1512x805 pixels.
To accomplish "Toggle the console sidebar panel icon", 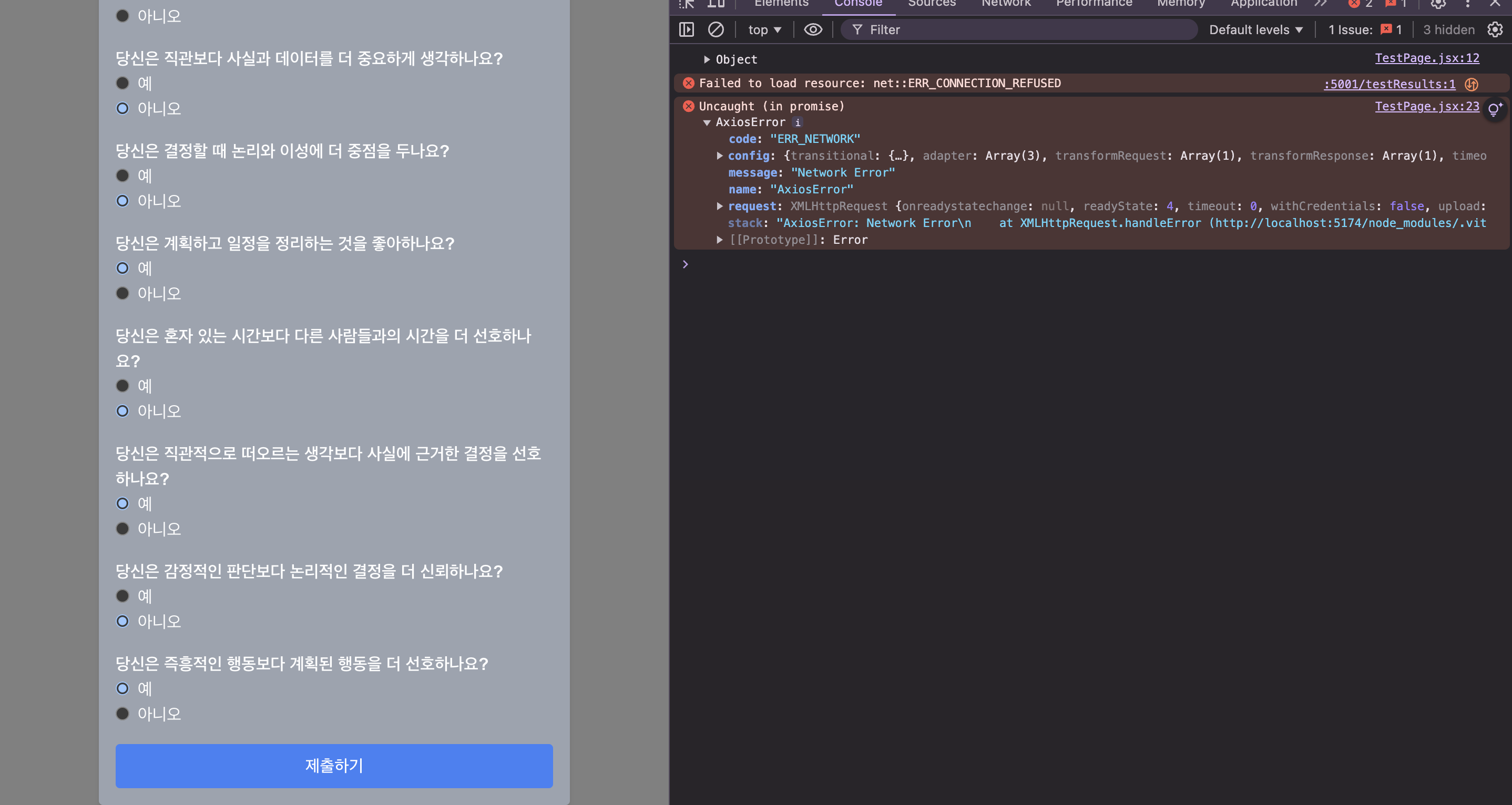I will pyautogui.click(x=686, y=29).
